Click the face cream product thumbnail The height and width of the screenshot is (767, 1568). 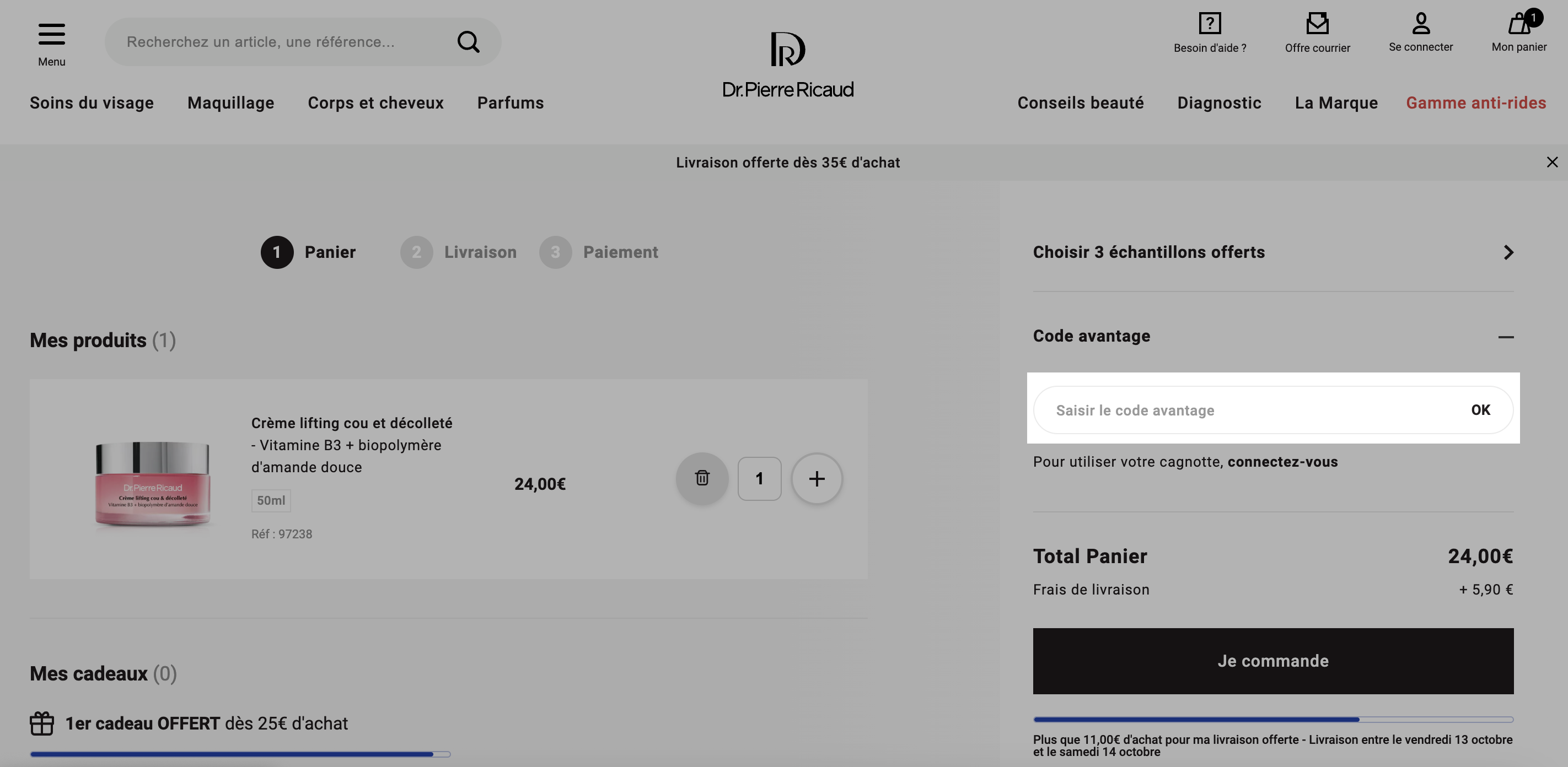pyautogui.click(x=152, y=484)
